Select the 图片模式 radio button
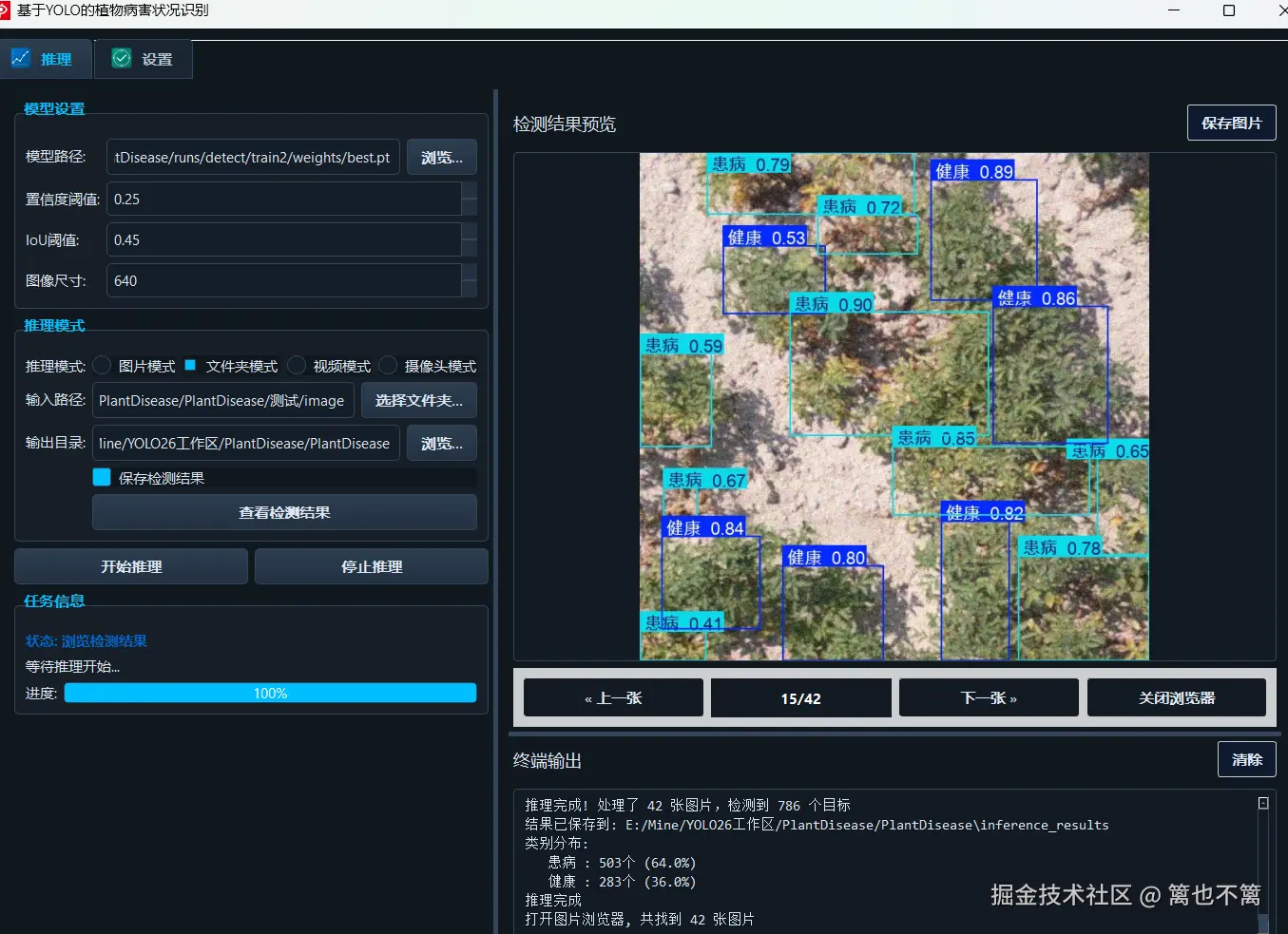This screenshot has width=1288, height=934. coord(102,365)
